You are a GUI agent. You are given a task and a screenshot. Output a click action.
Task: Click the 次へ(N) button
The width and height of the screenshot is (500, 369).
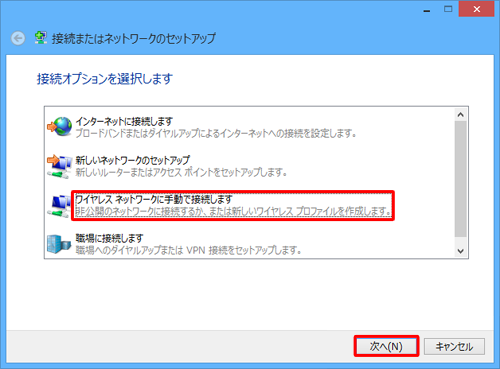(x=386, y=346)
